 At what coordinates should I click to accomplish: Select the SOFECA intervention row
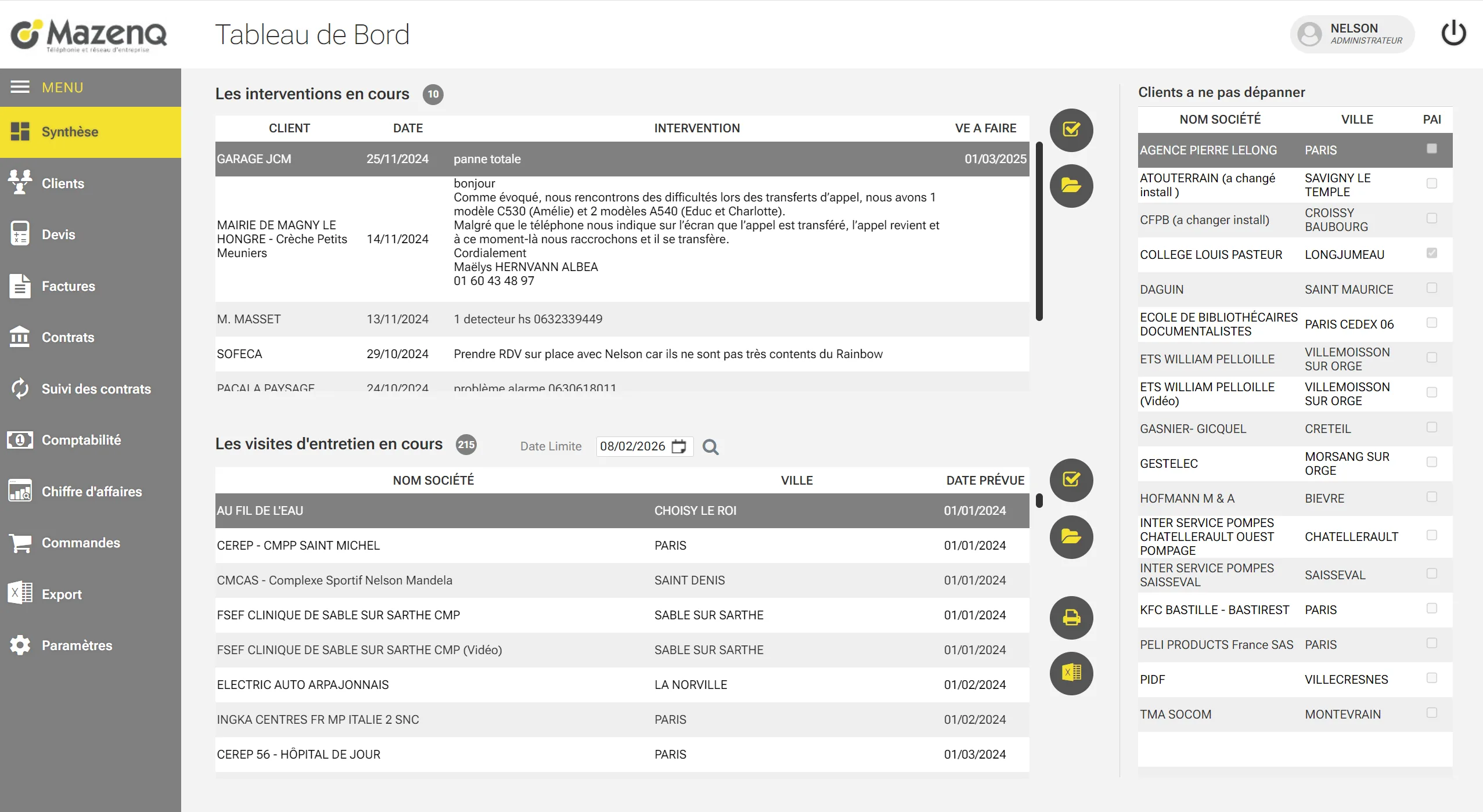(x=622, y=354)
